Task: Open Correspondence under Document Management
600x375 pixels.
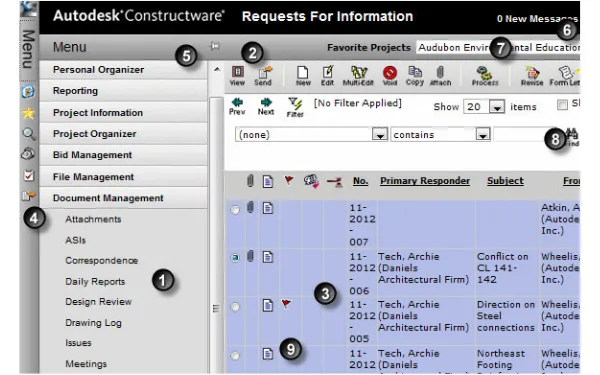Action: [101, 261]
